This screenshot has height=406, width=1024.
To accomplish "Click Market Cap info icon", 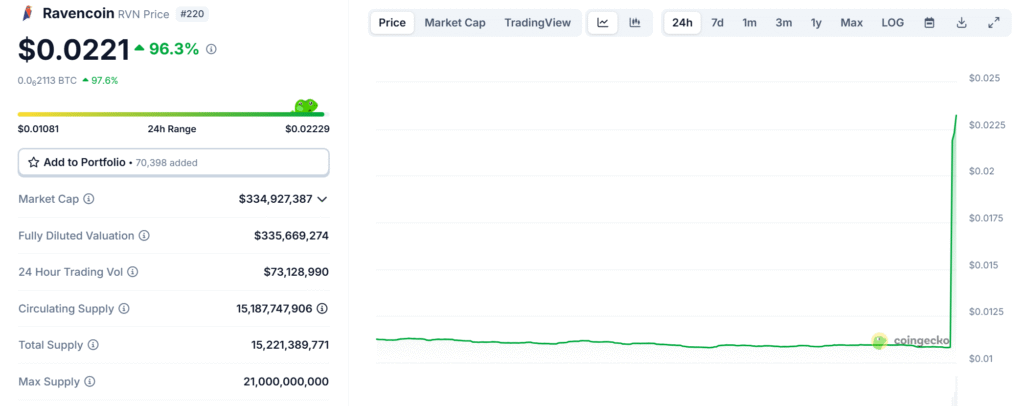I will click(89, 199).
